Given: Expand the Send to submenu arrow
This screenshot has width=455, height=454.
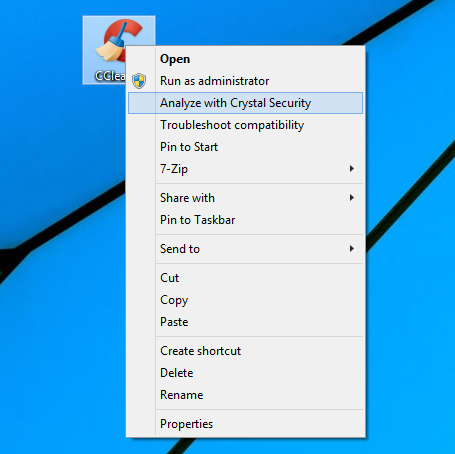Looking at the screenshot, I should click(352, 249).
